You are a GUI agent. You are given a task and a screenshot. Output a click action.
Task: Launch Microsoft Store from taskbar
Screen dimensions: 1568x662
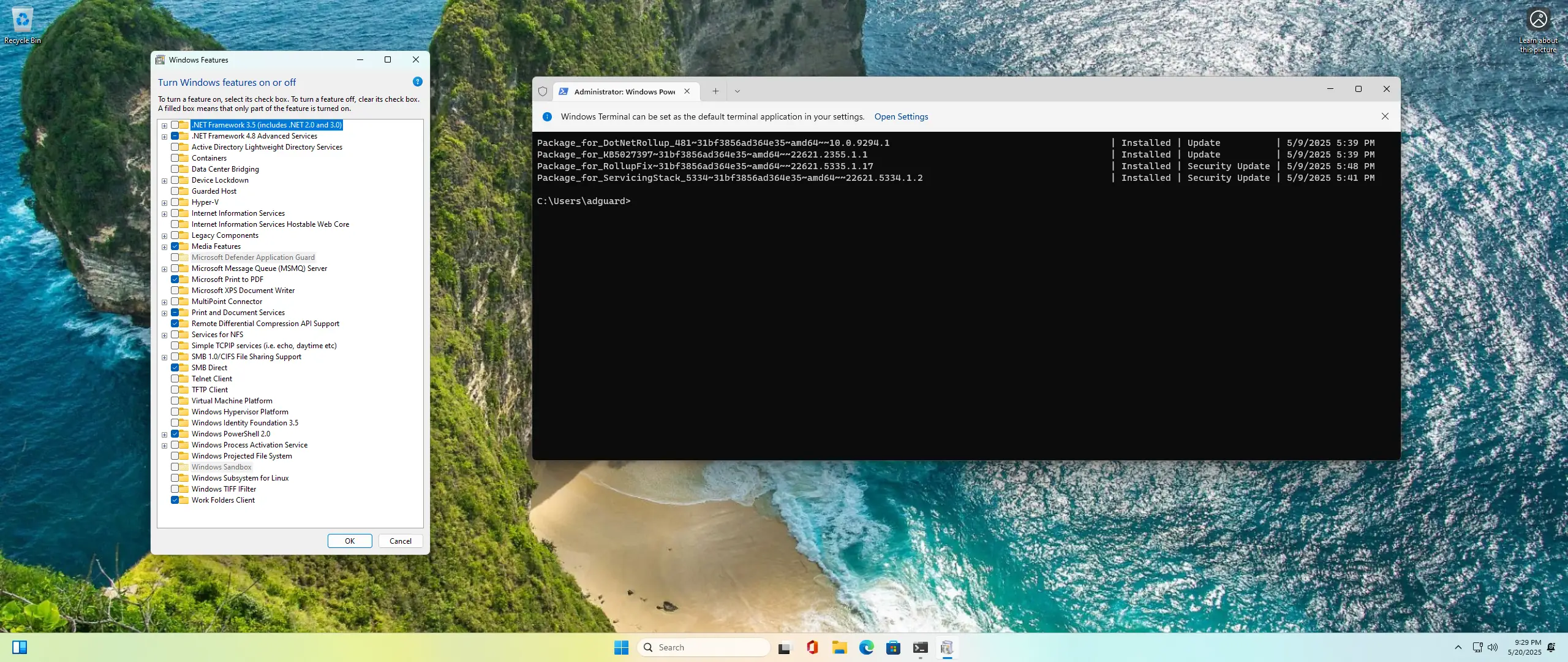[x=893, y=647]
